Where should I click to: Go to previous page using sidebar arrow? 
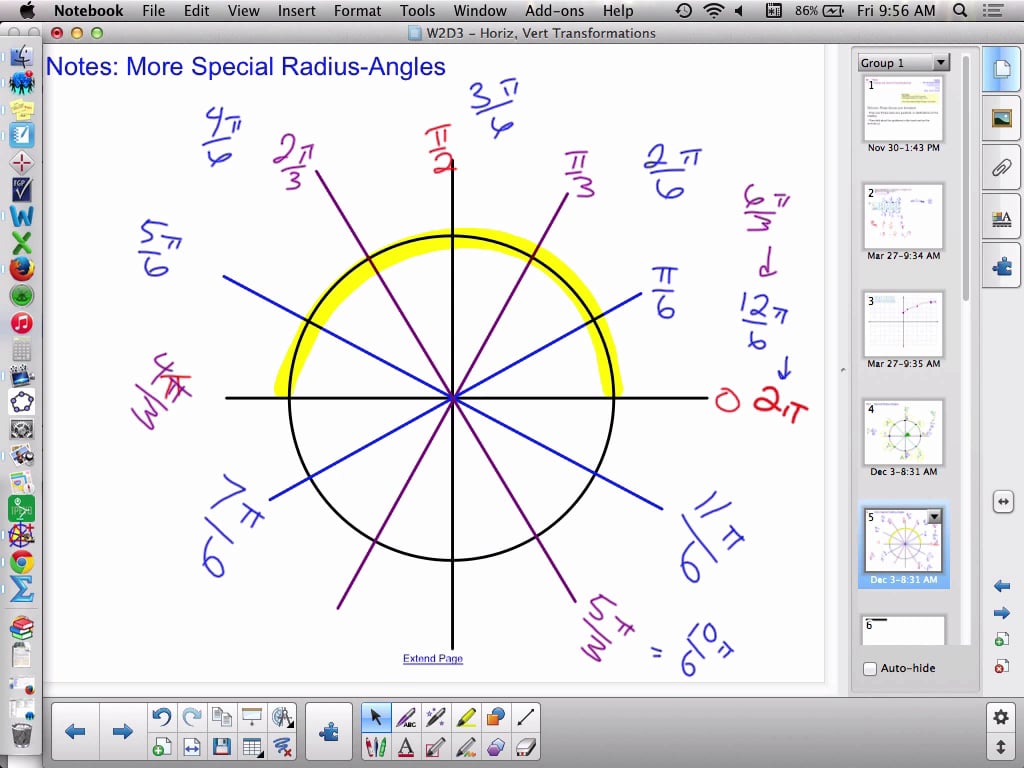pyautogui.click(x=1002, y=586)
